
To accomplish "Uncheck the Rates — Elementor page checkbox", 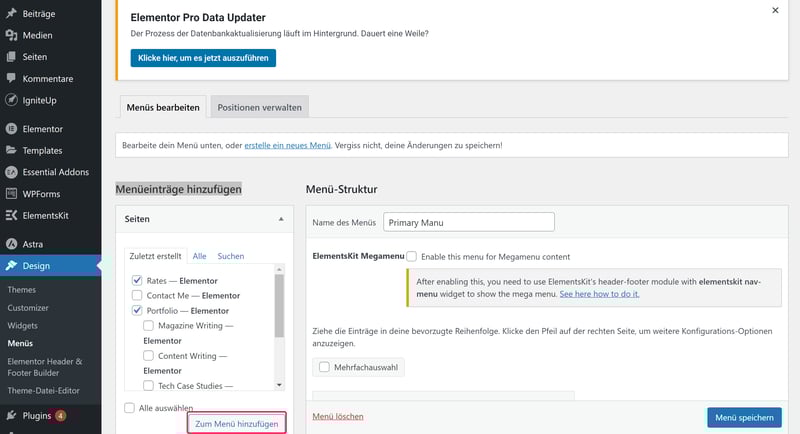I will (137, 281).
